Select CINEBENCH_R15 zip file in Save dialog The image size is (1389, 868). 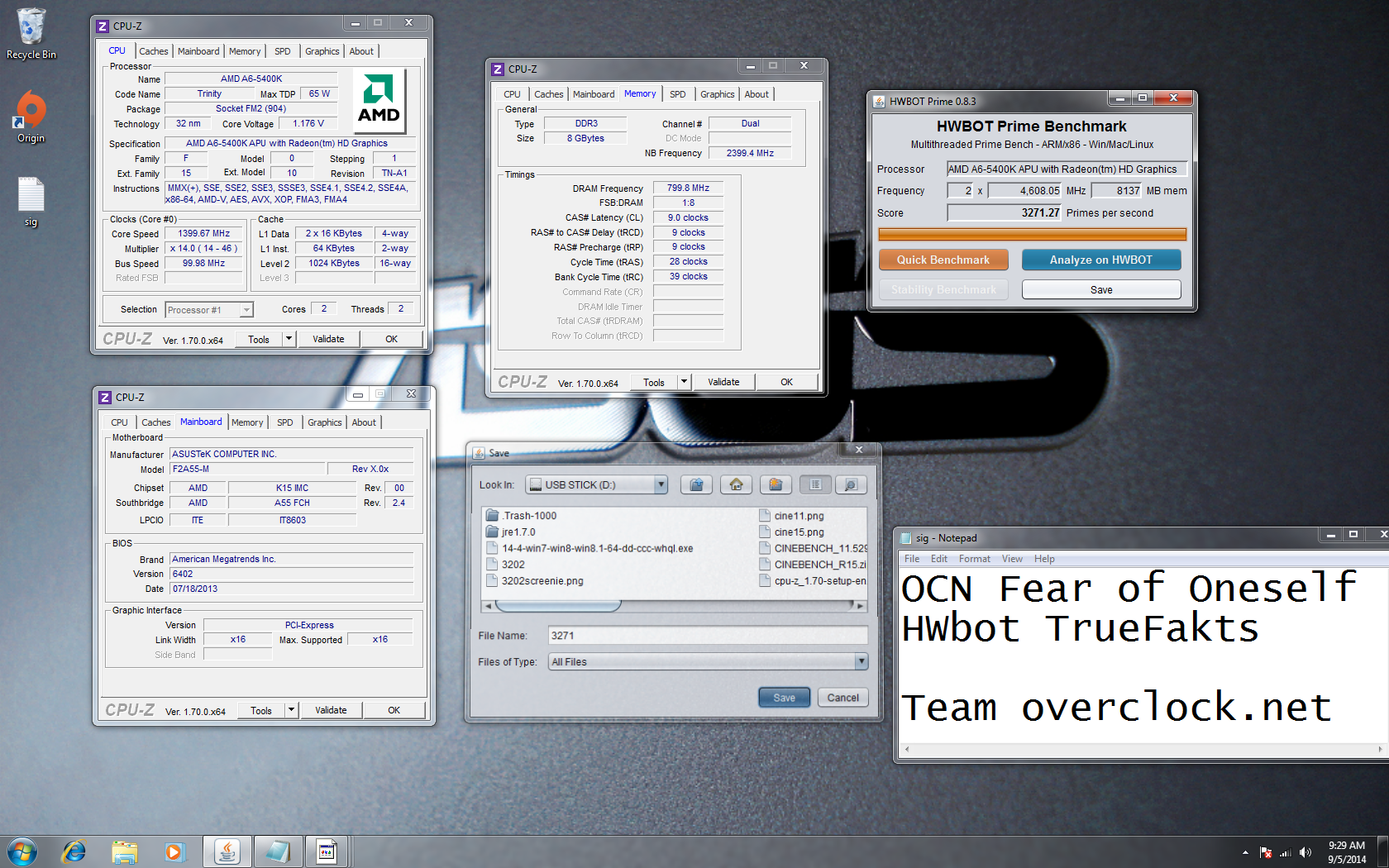point(813,565)
